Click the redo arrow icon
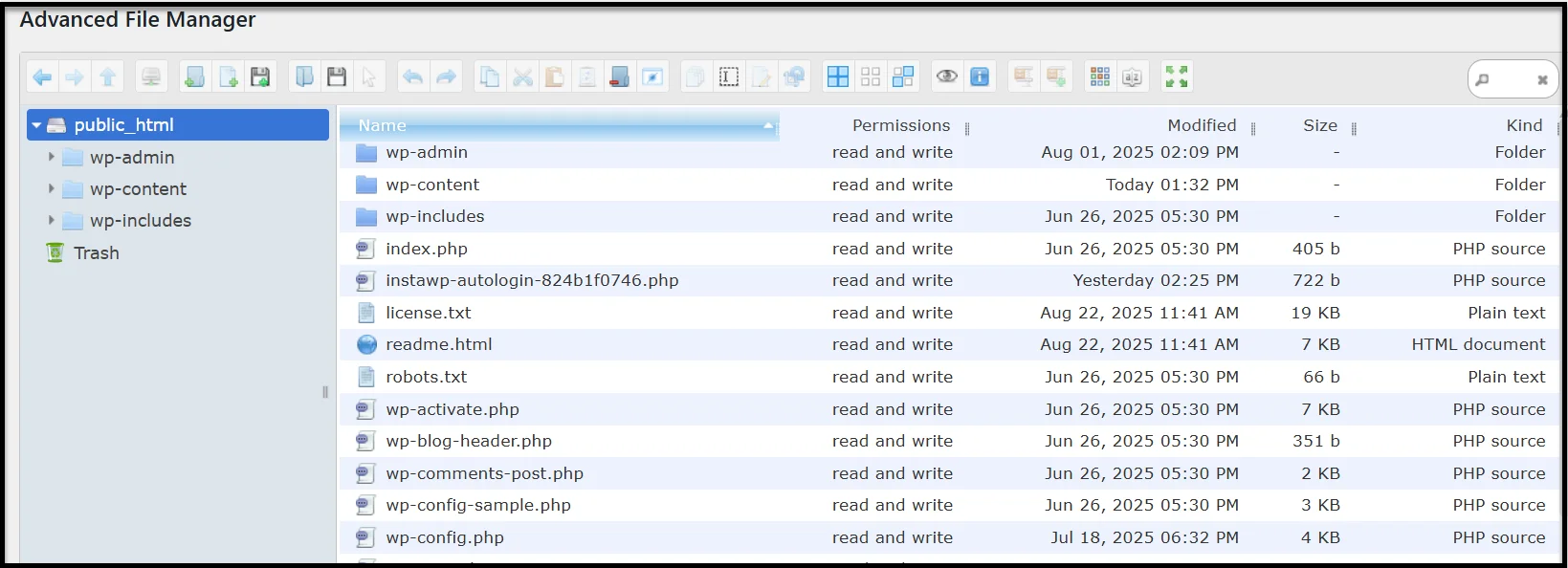 coord(446,77)
